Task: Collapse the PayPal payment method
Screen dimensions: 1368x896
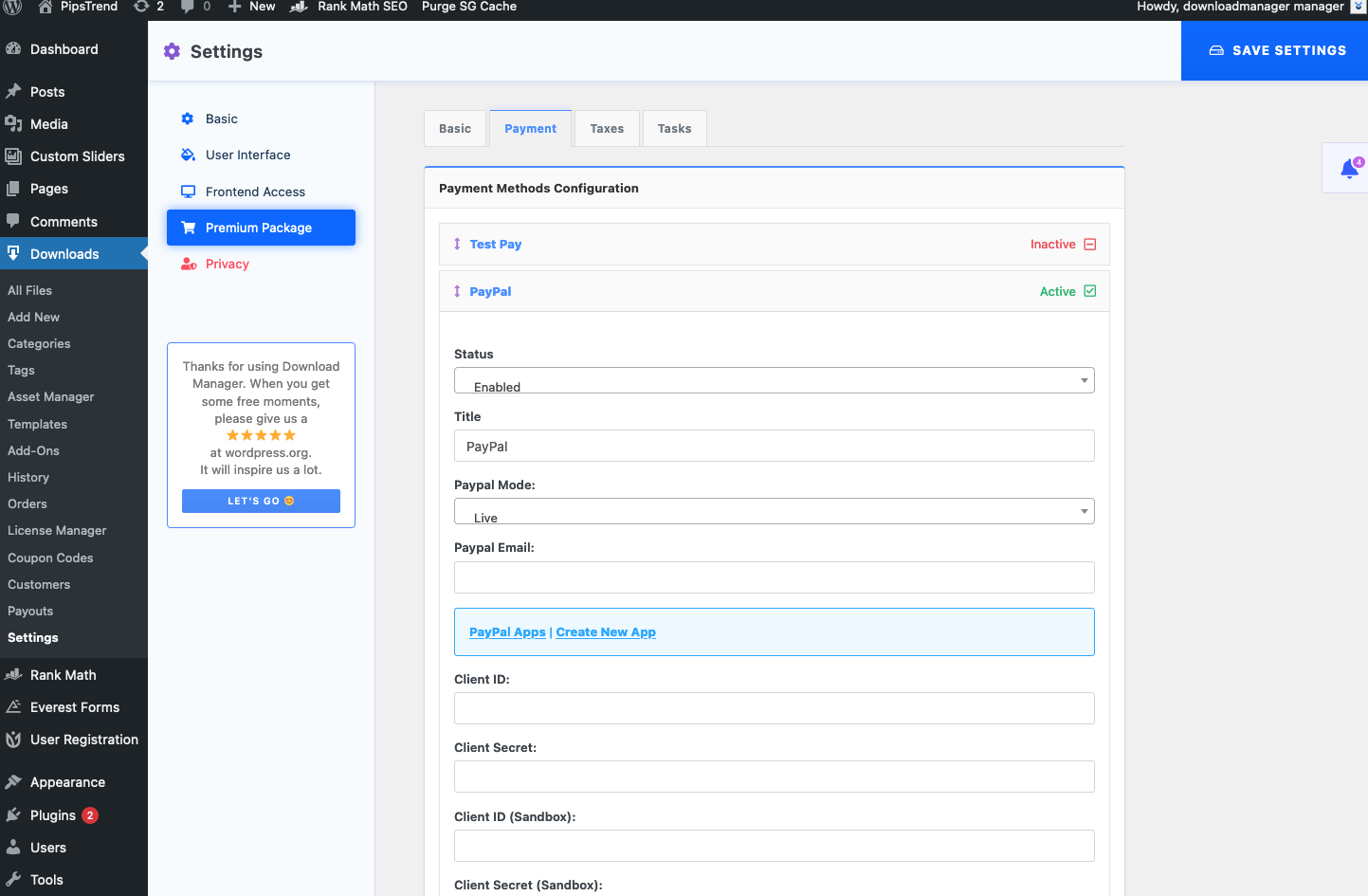Action: pos(490,291)
